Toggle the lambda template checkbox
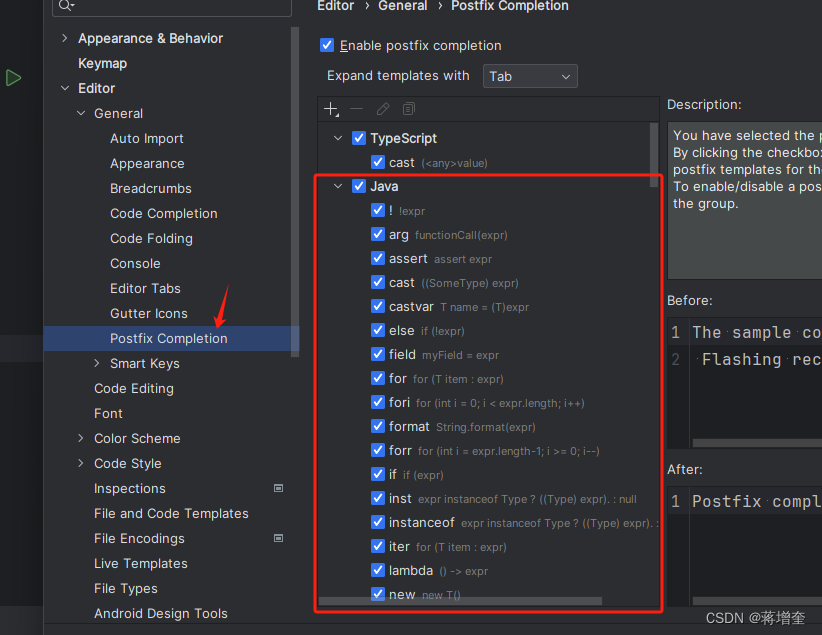 click(x=377, y=570)
